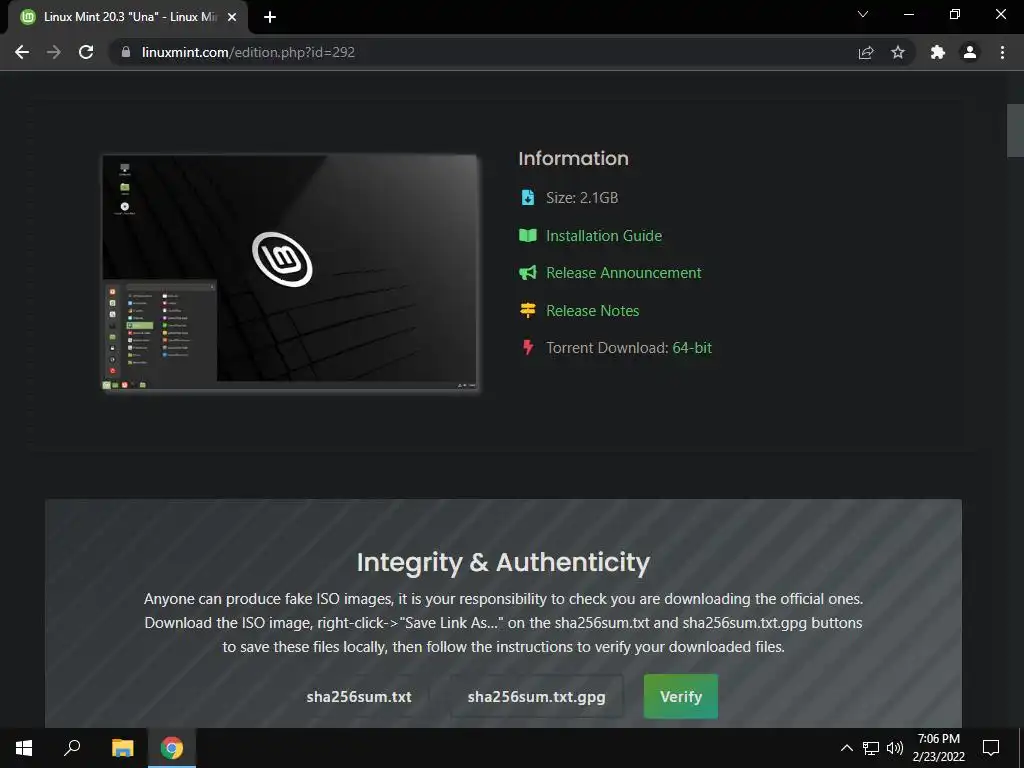This screenshot has width=1024, height=768.
Task: Expand the tab search chevron
Action: pos(863,14)
